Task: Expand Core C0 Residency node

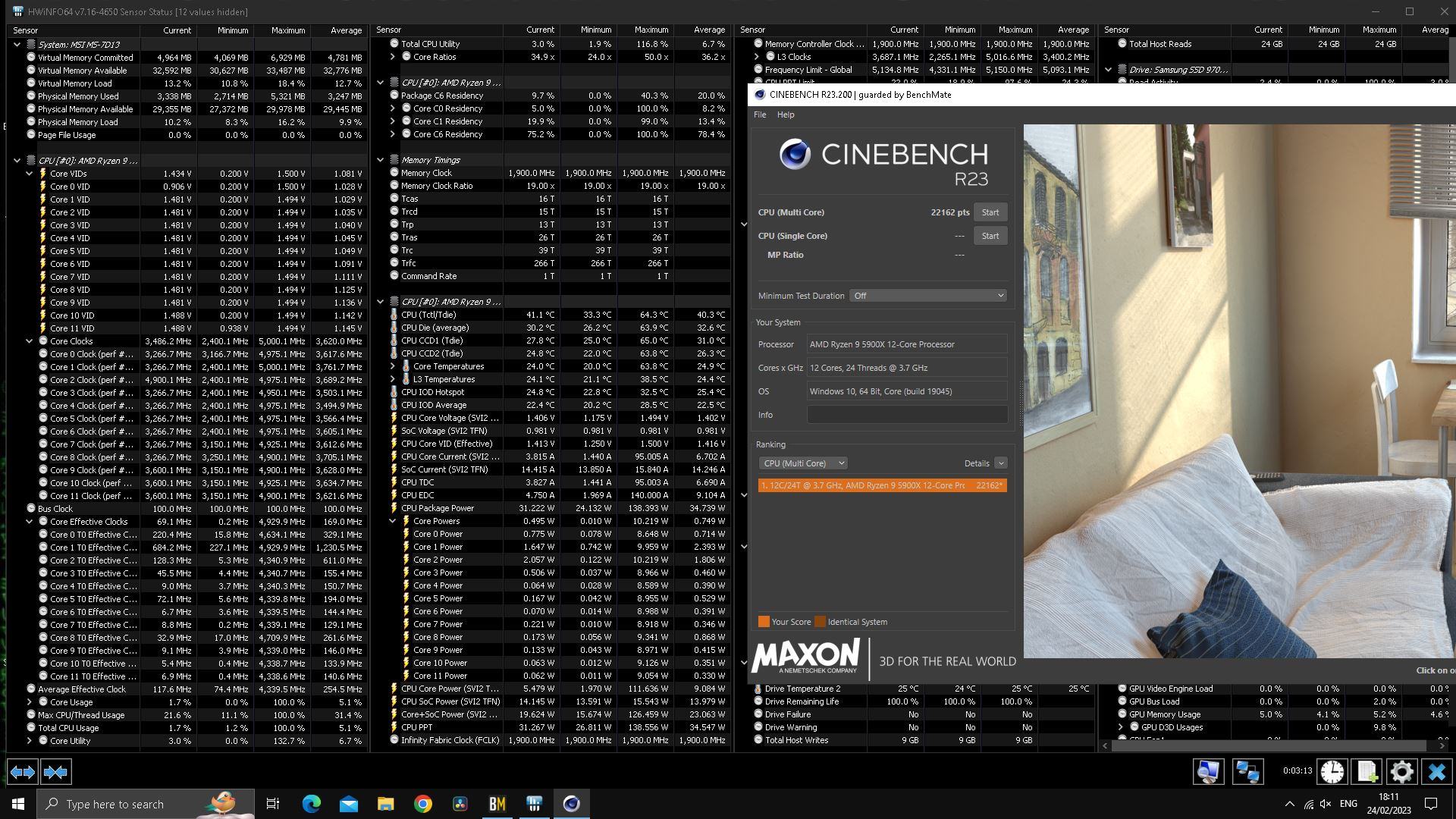Action: pyautogui.click(x=393, y=108)
